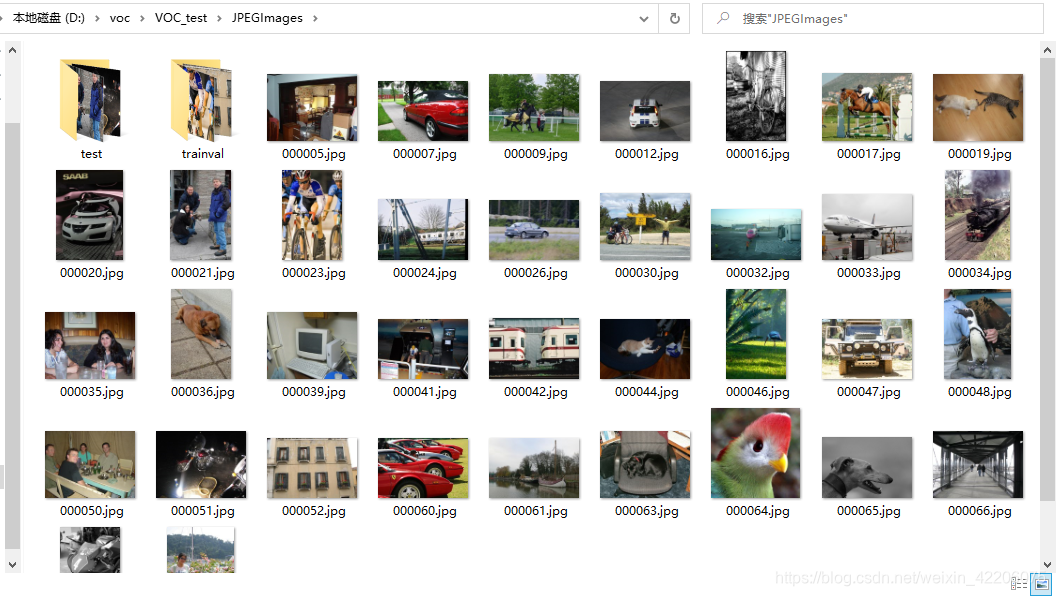Select 000051.jpg motorcycle thumbnail
Screen dimensions: 1056x596
click(201, 465)
